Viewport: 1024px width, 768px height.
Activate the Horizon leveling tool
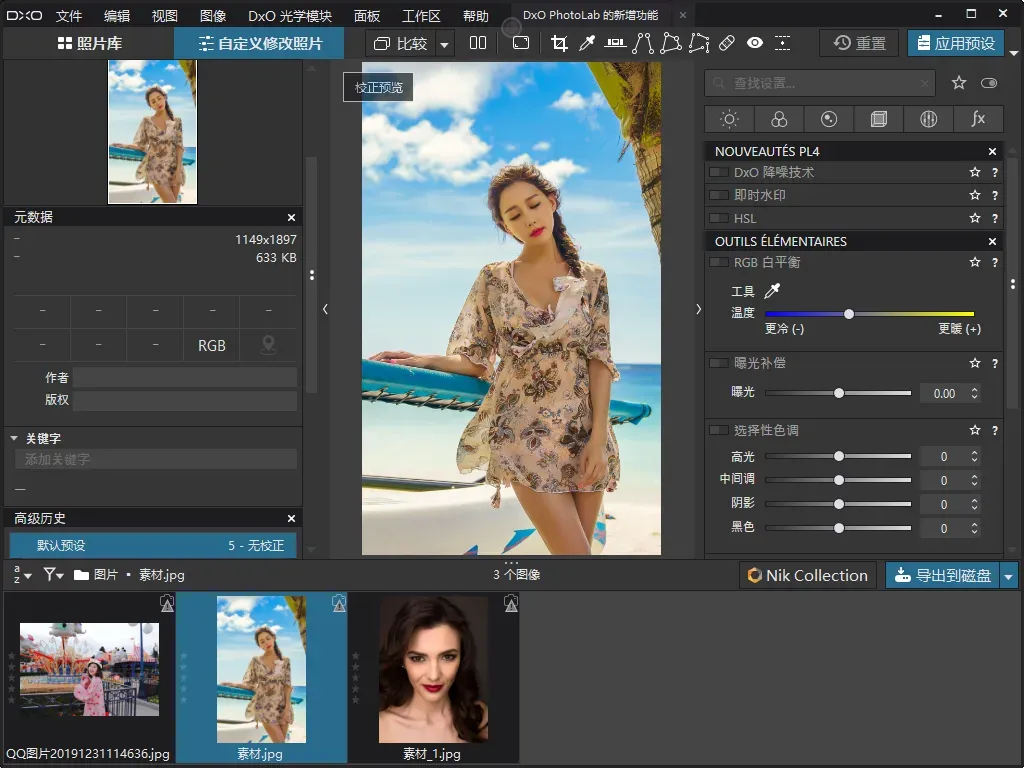[615, 43]
